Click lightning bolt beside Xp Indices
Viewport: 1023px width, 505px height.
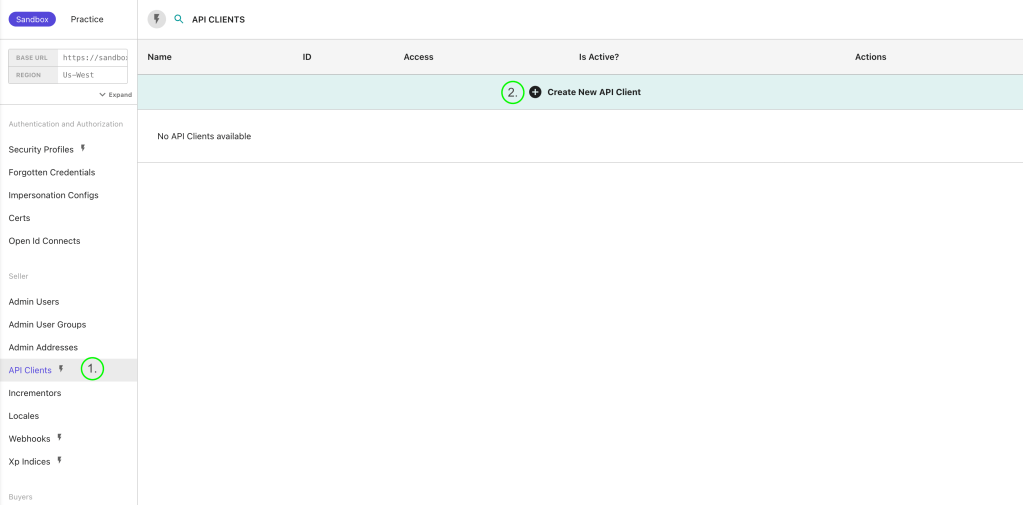click(x=60, y=461)
